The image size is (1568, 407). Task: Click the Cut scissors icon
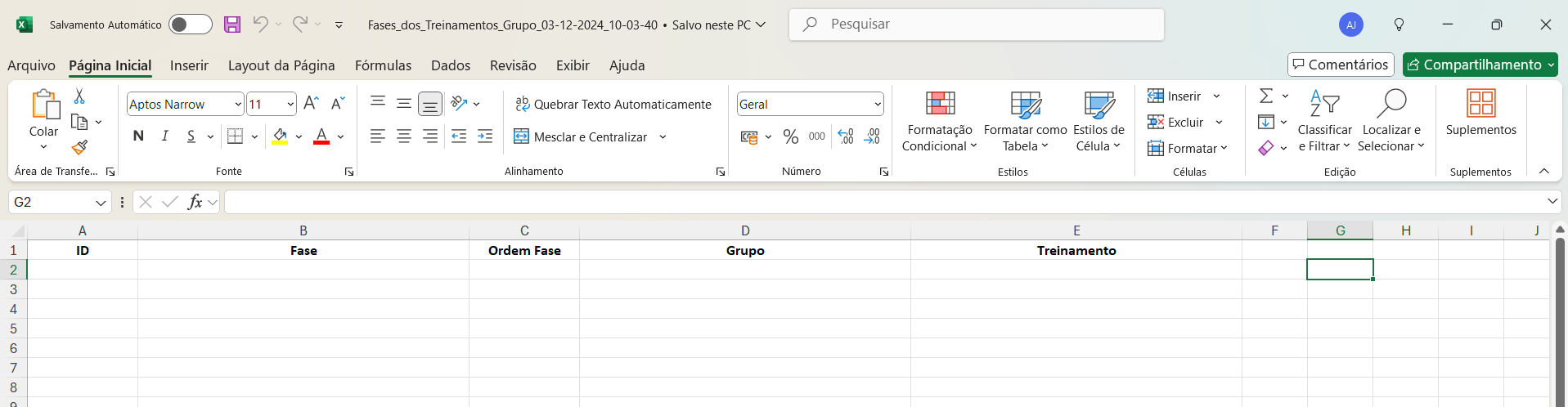click(79, 96)
